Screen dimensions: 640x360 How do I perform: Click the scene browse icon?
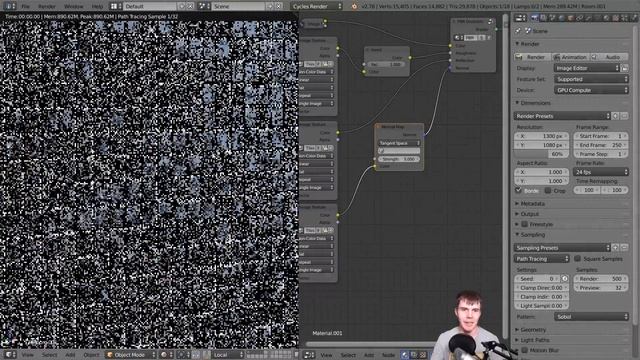pyautogui.click(x=204, y=7)
